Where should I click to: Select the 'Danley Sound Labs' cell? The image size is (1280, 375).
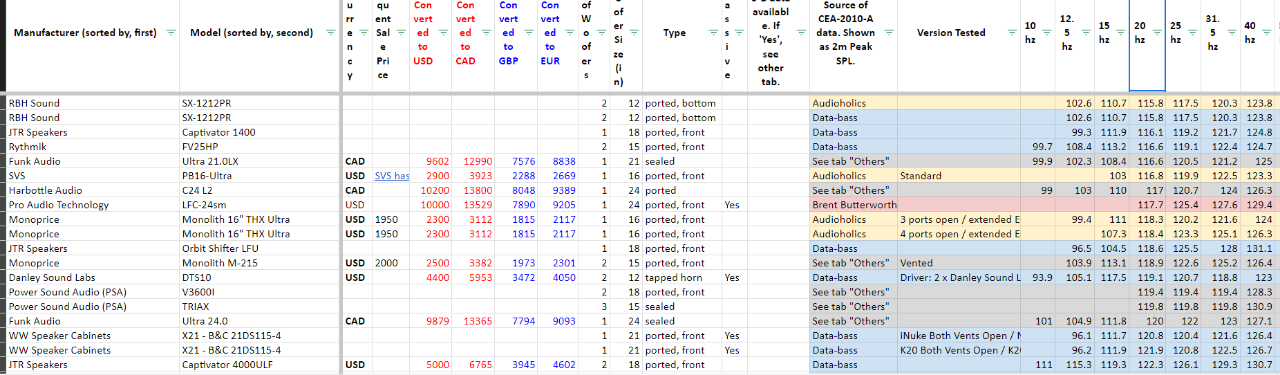coord(93,277)
